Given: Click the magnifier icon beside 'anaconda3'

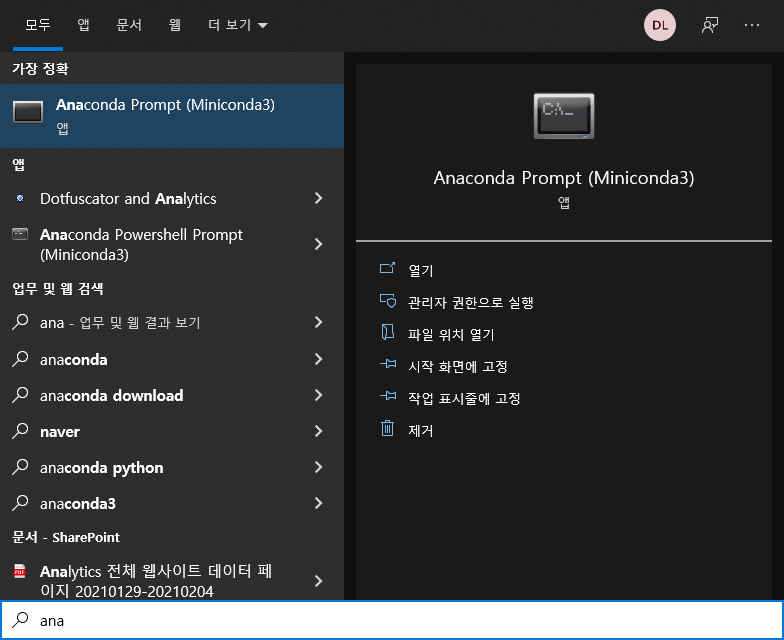Looking at the screenshot, I should (20, 502).
